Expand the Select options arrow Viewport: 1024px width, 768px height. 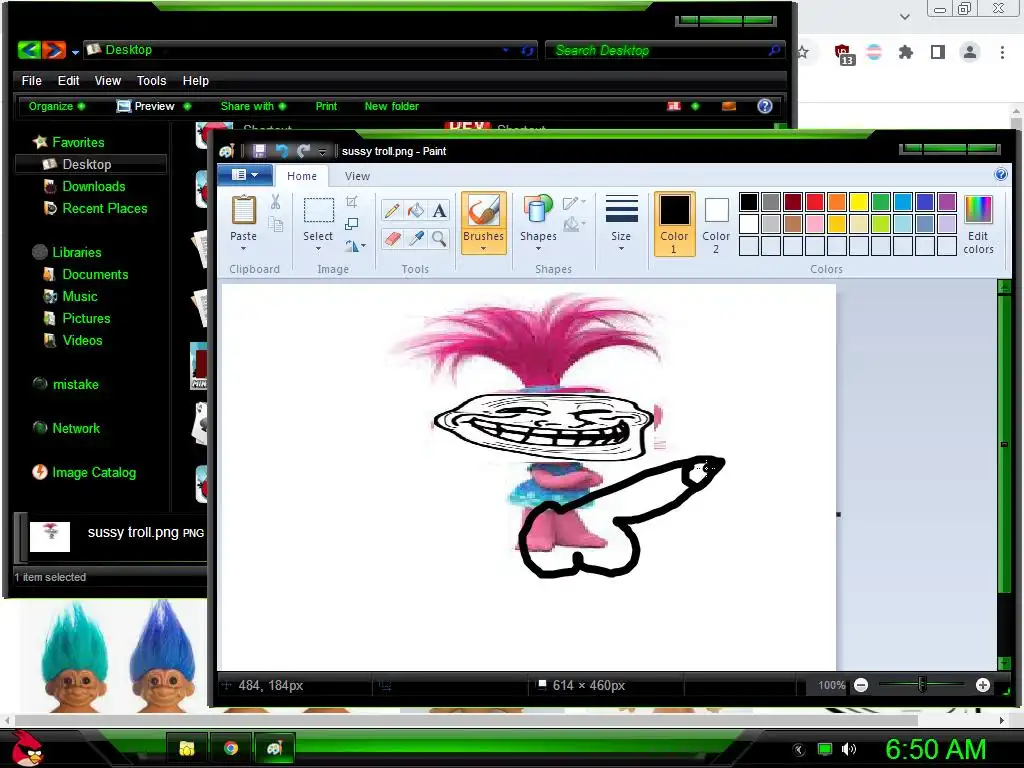[318, 249]
